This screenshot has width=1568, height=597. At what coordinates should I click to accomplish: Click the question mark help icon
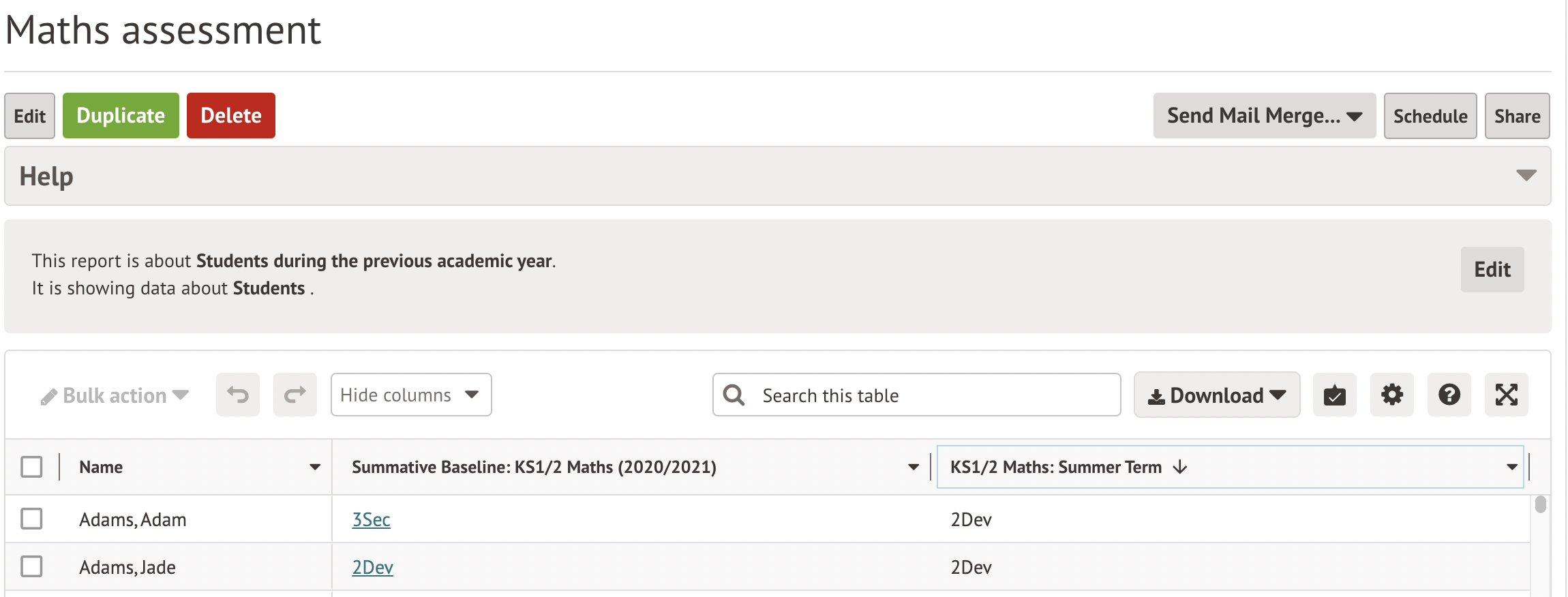click(1449, 395)
